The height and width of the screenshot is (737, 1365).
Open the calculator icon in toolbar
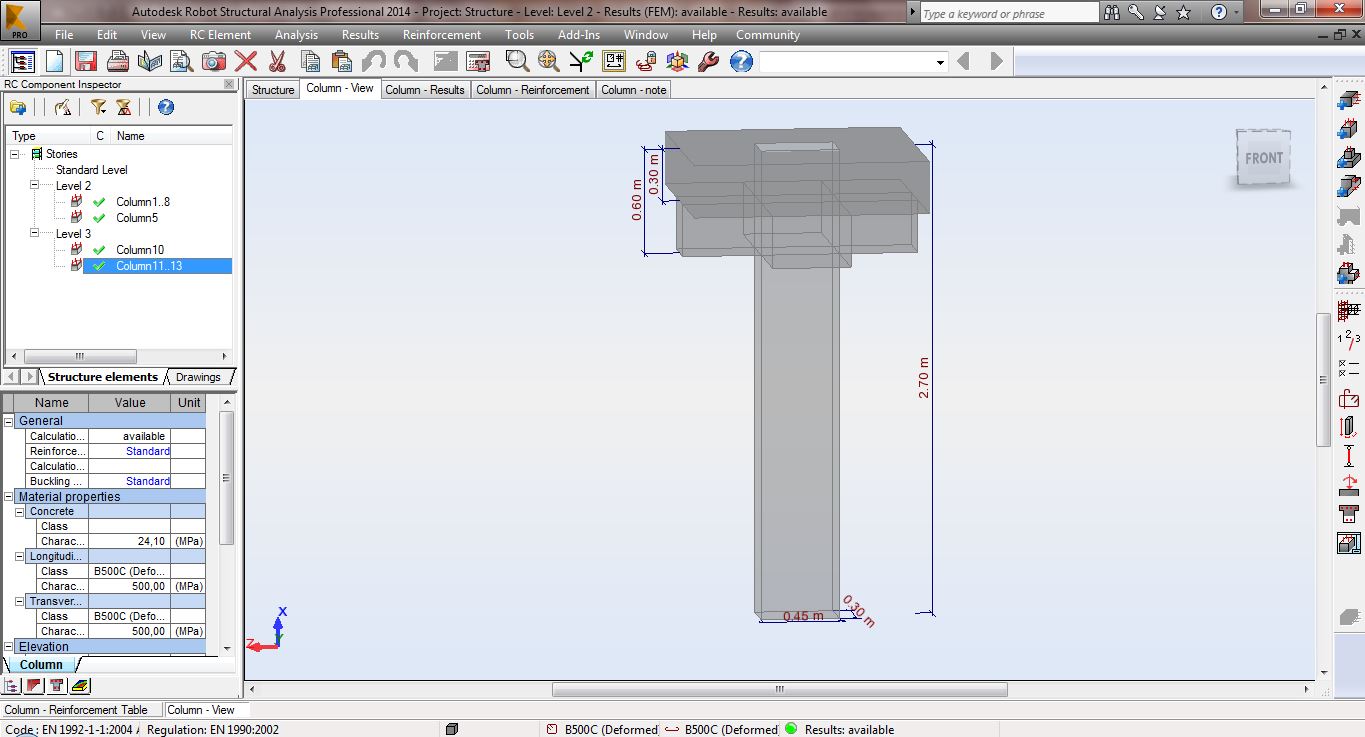pos(478,61)
